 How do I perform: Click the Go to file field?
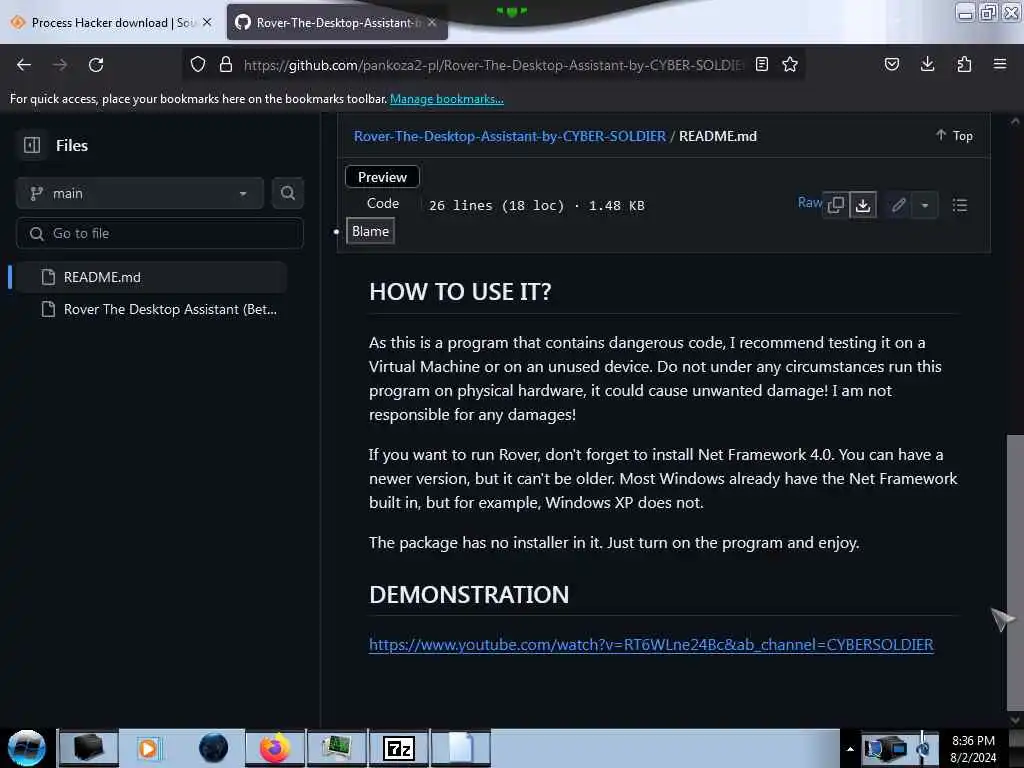tap(160, 233)
